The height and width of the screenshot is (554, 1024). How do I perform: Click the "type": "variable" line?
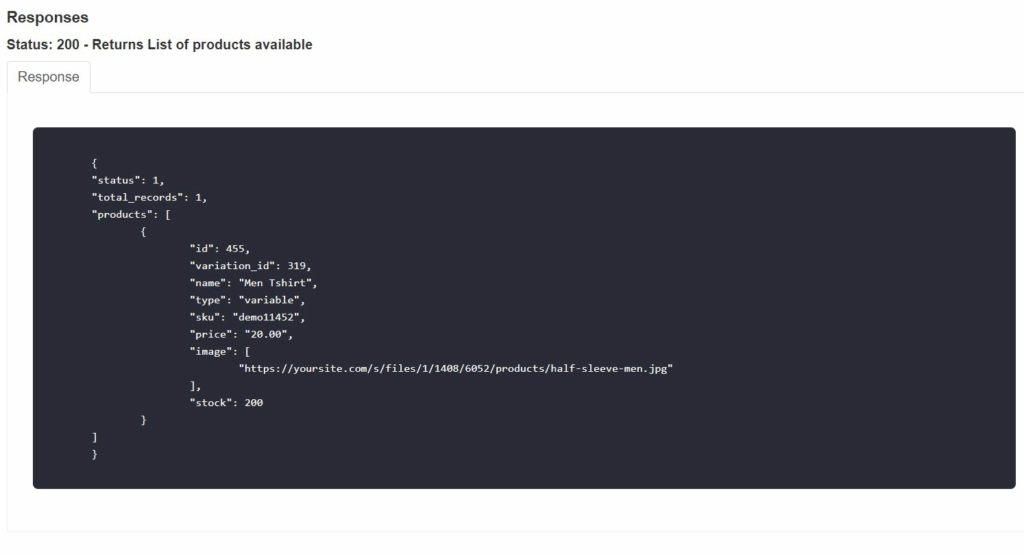pyautogui.click(x=247, y=300)
